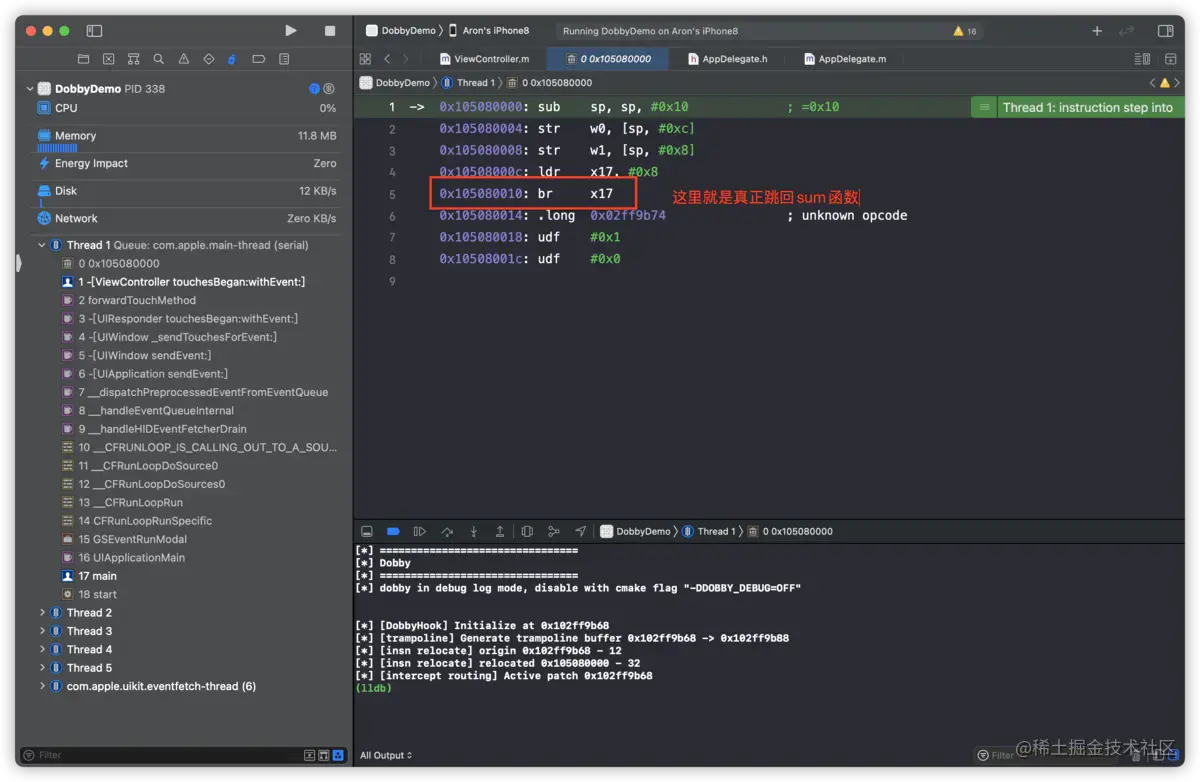Step into instruction
The image size is (1200, 782).
473,531
